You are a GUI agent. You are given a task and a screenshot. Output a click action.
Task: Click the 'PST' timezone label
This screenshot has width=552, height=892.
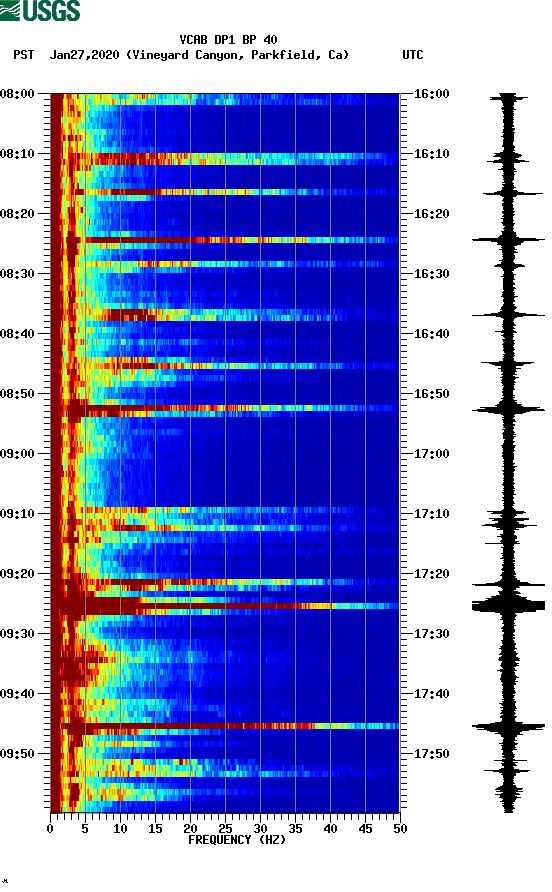pos(24,55)
